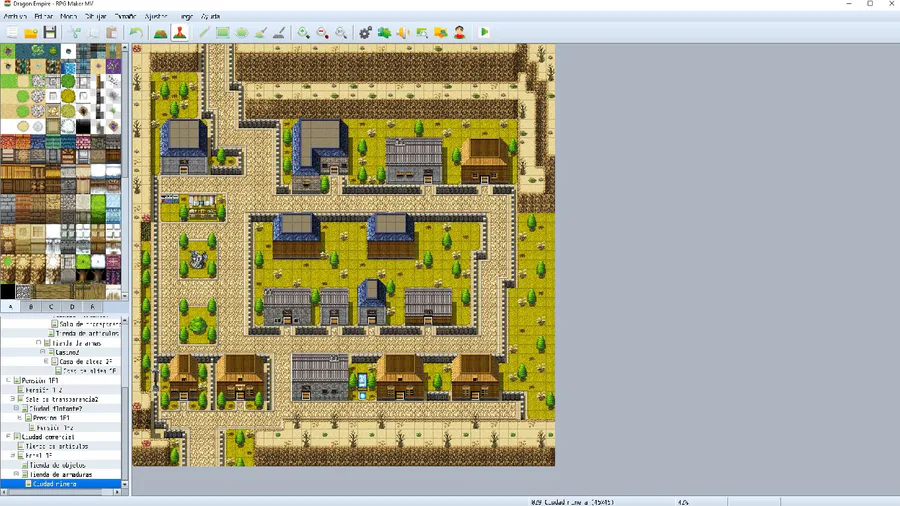This screenshot has height=506, width=900.
Task: Select the Tienda de objetos map
Action: click(57, 465)
